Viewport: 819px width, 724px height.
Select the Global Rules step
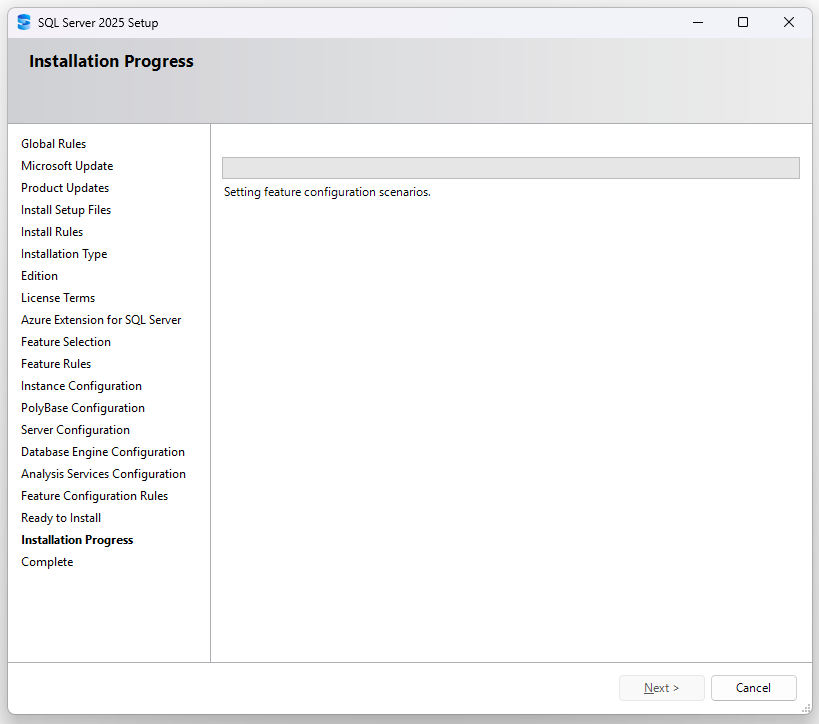[53, 143]
